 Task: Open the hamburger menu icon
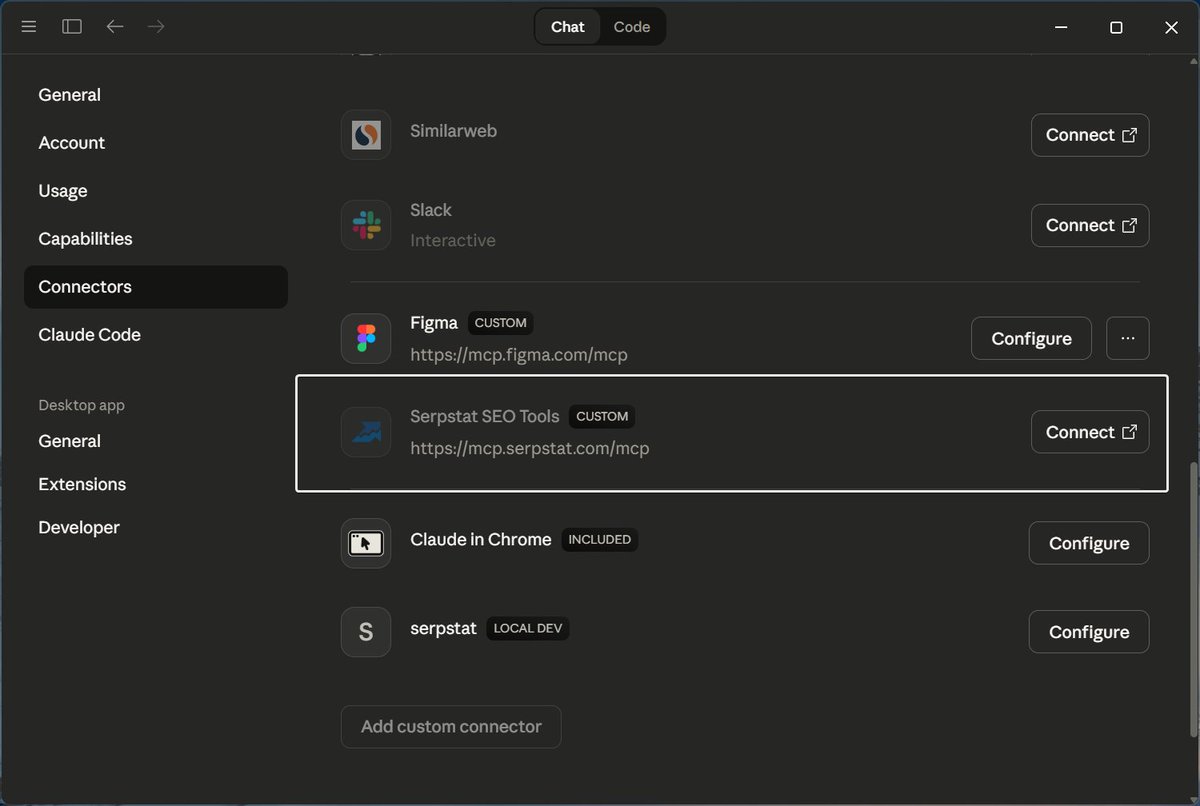click(29, 27)
